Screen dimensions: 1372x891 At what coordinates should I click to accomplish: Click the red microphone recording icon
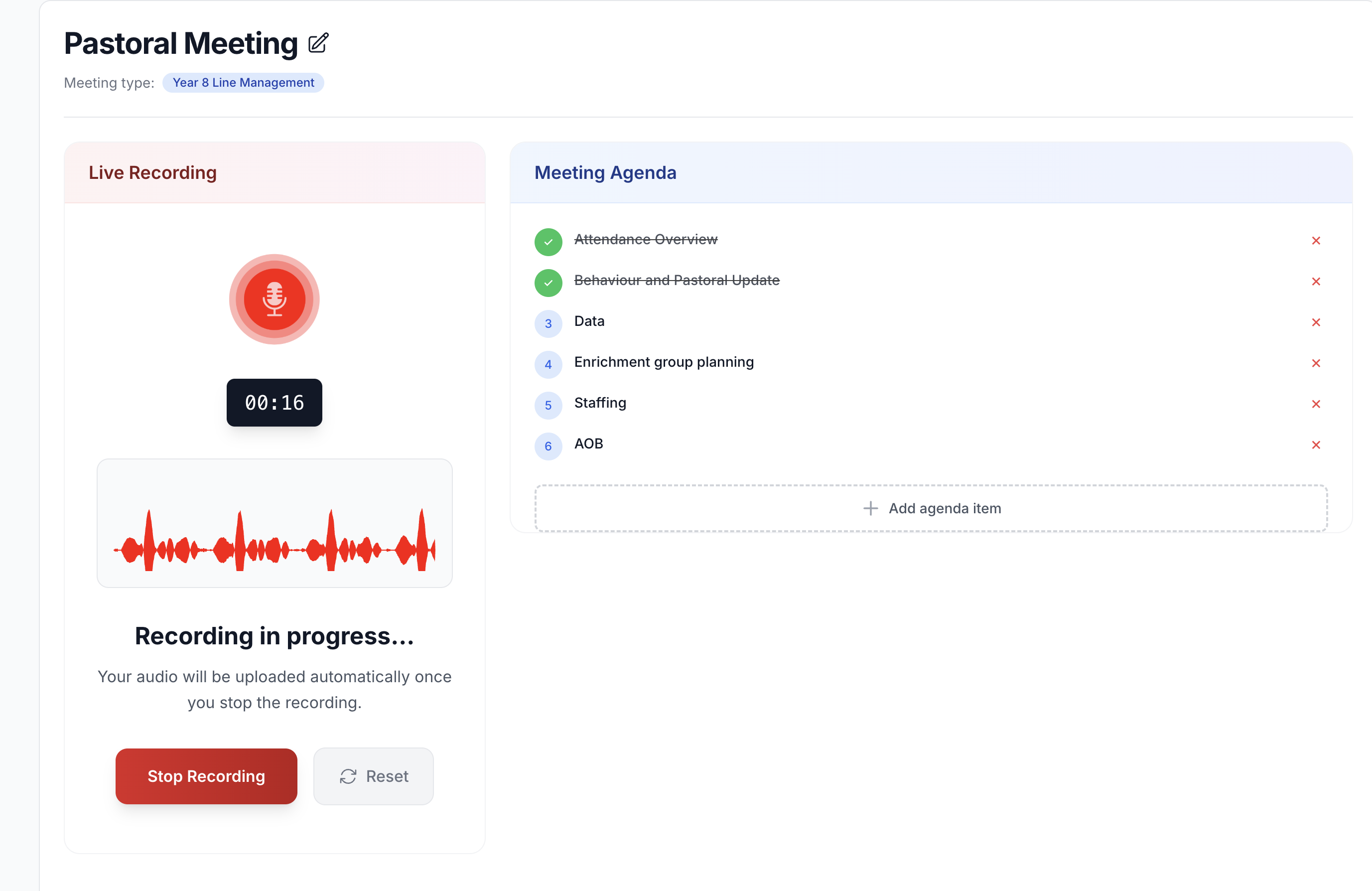(x=274, y=298)
